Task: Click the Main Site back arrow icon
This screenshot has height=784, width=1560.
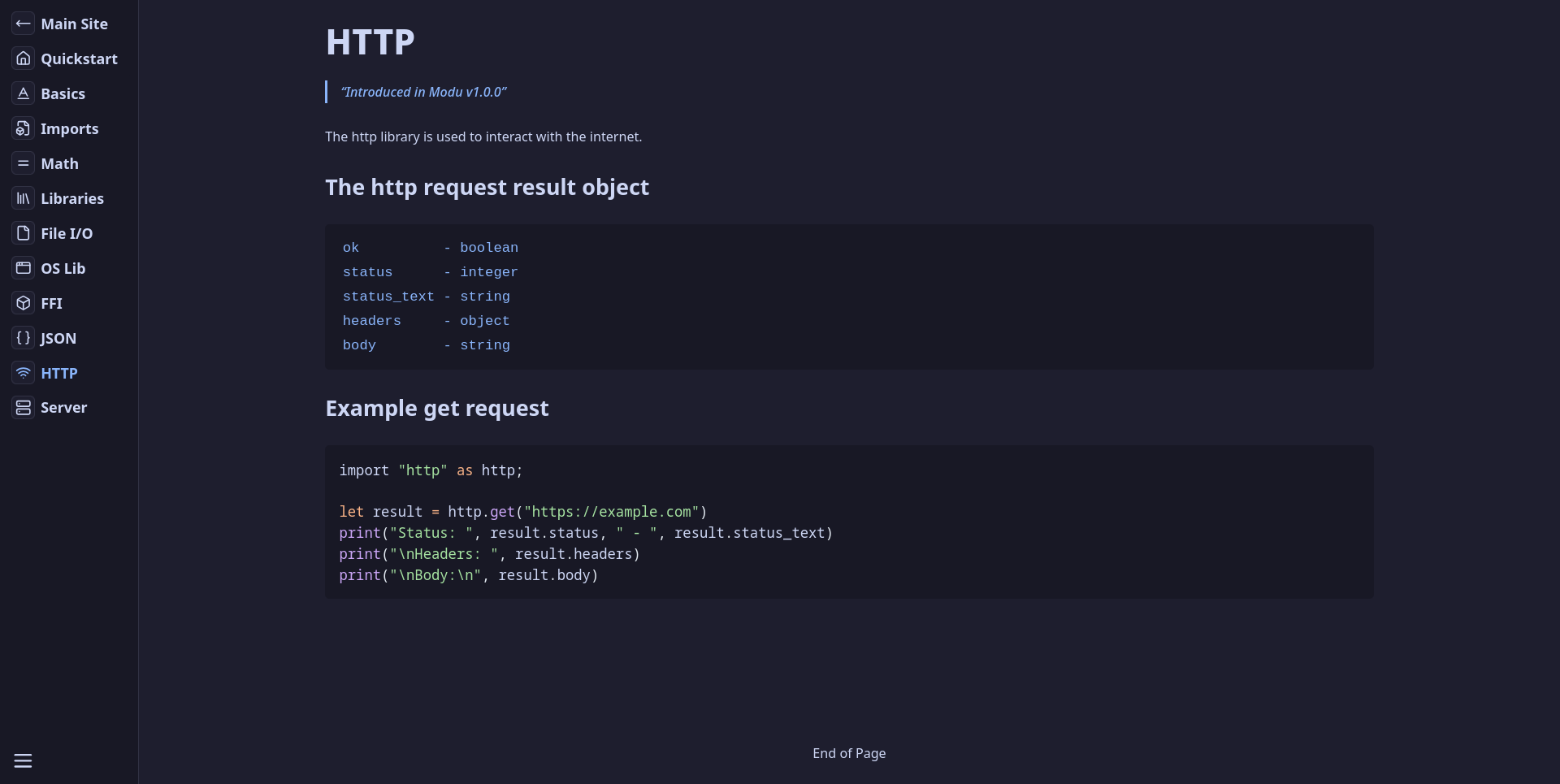Action: (x=24, y=24)
